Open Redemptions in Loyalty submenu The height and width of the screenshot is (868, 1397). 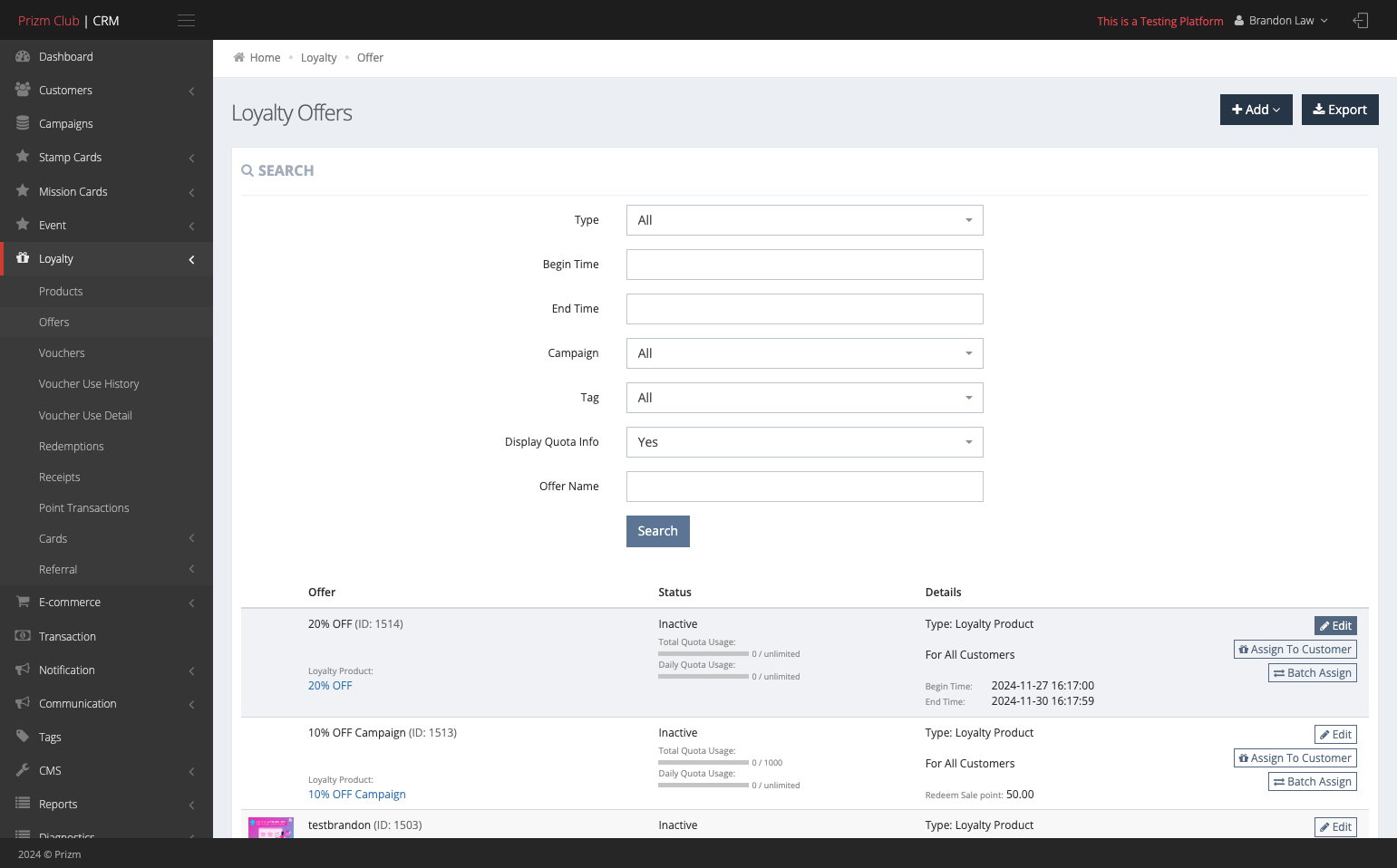click(x=71, y=446)
